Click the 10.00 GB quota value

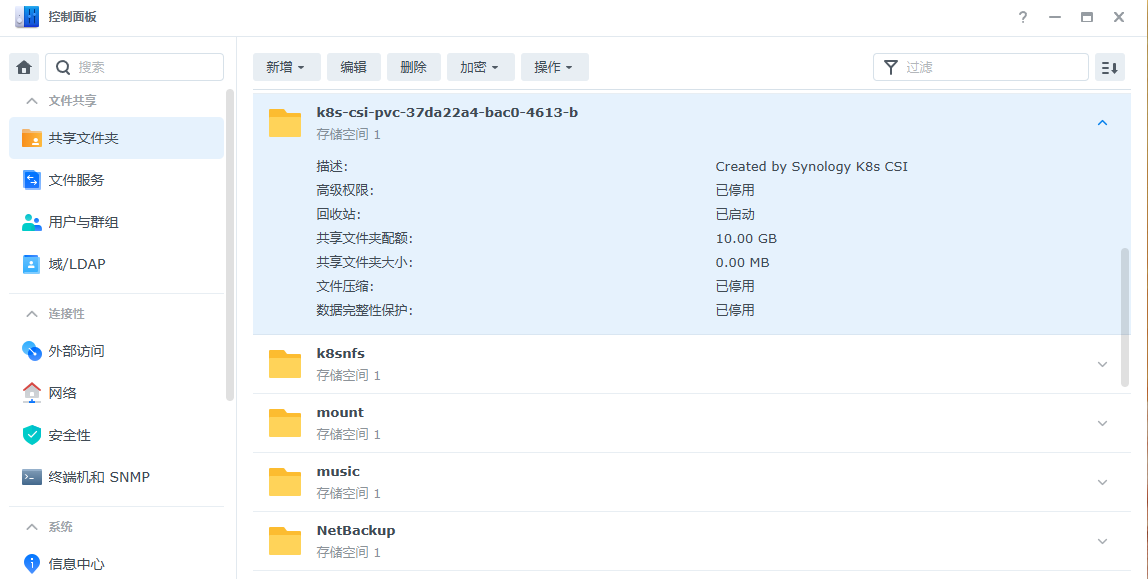click(x=746, y=239)
